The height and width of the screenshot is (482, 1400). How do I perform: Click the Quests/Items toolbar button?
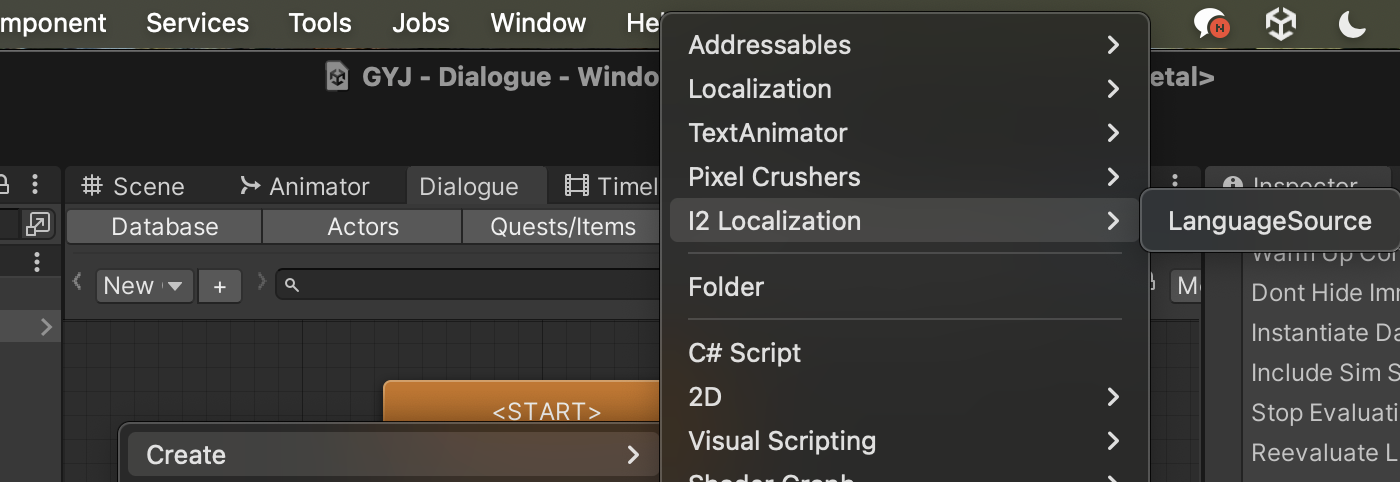563,227
